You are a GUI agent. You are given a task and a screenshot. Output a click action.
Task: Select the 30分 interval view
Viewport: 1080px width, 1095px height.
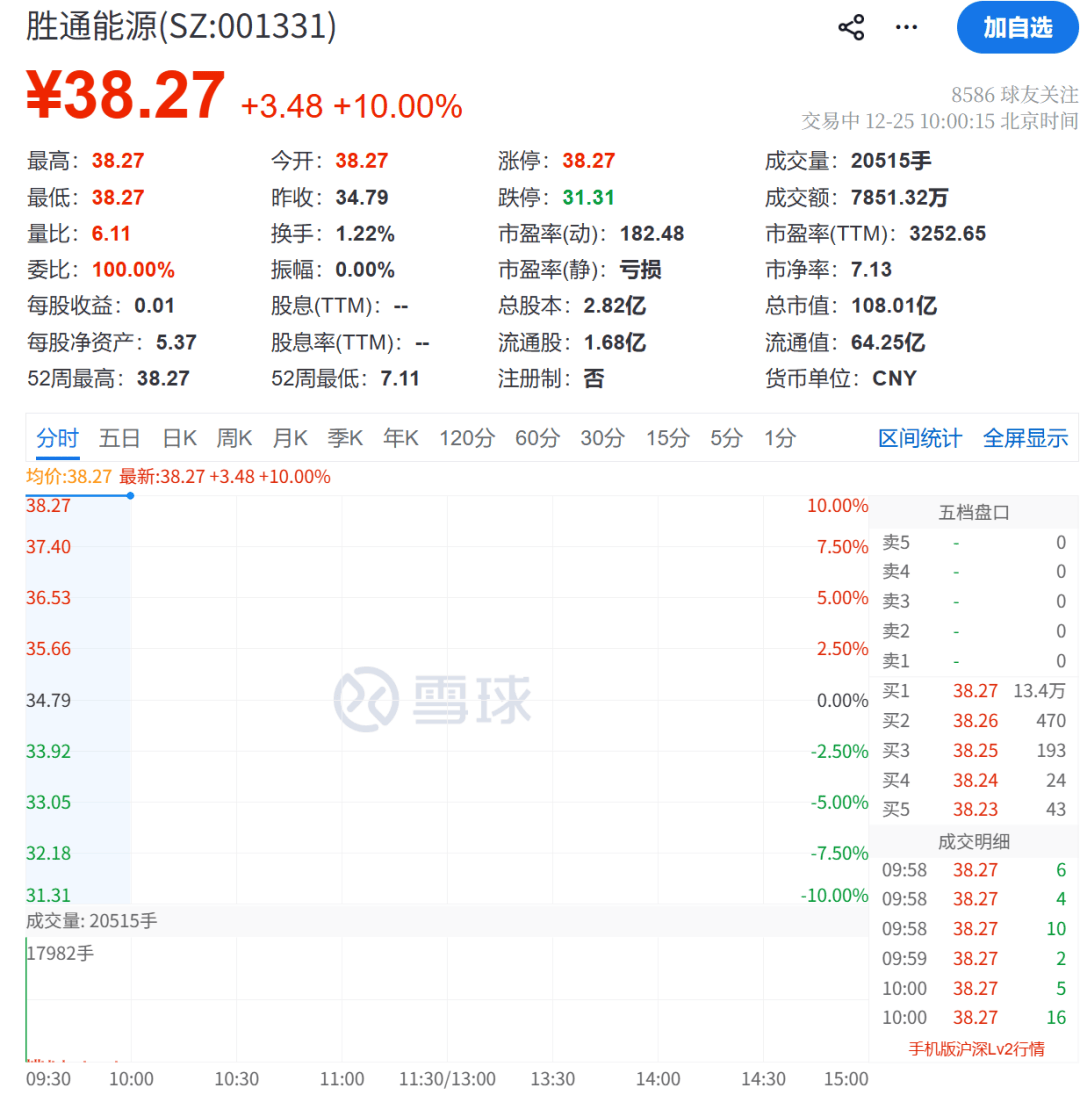tap(602, 438)
